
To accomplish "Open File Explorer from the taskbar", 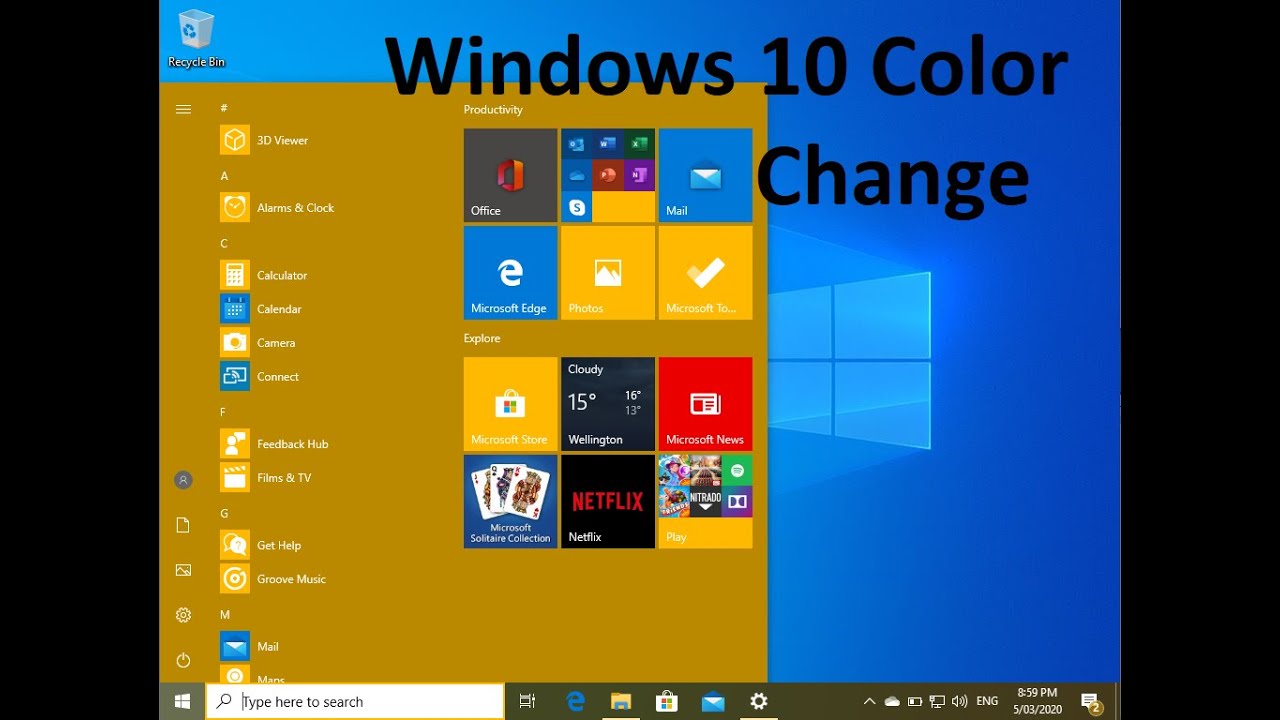I will point(621,702).
